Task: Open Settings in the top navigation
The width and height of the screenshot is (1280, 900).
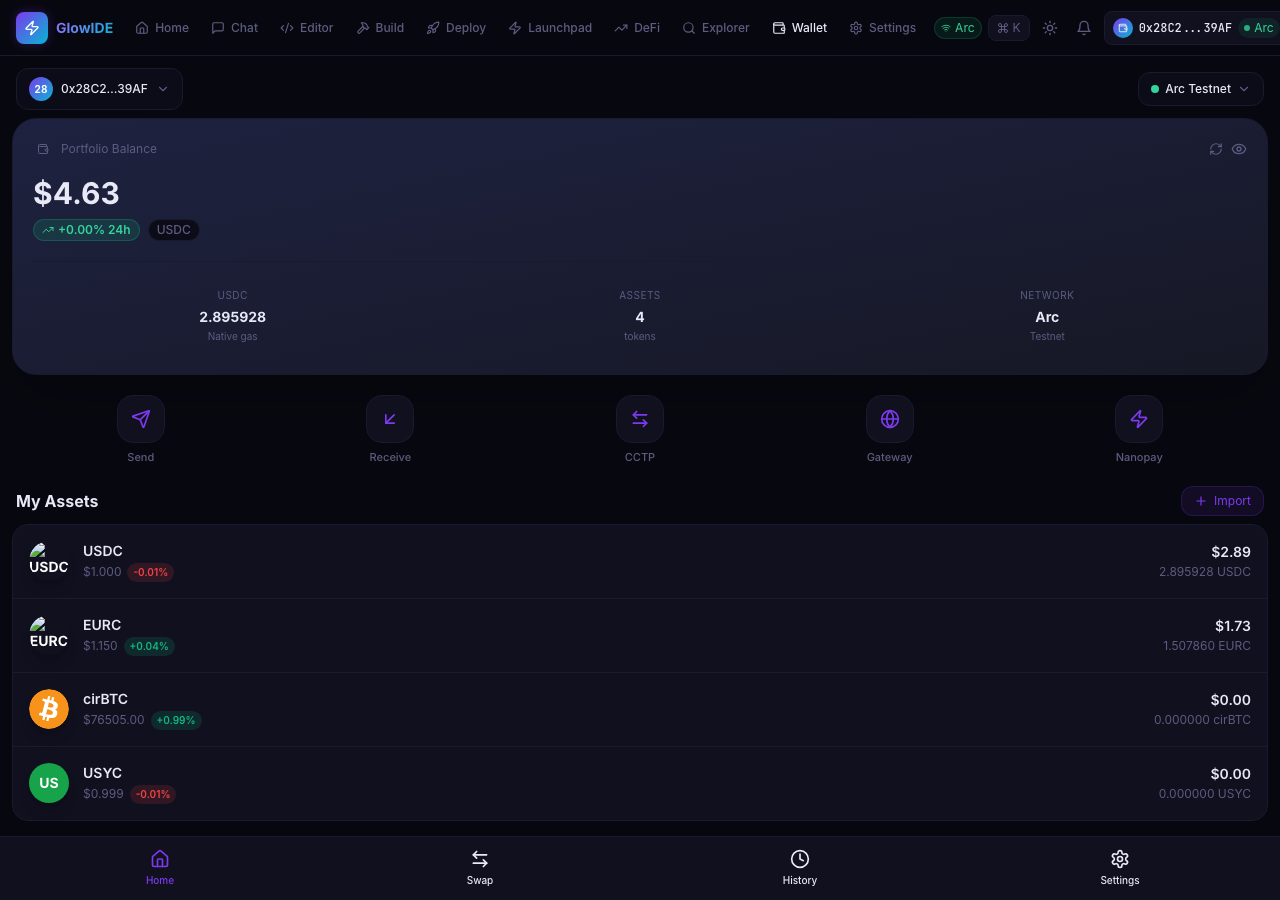Action: coord(883,28)
